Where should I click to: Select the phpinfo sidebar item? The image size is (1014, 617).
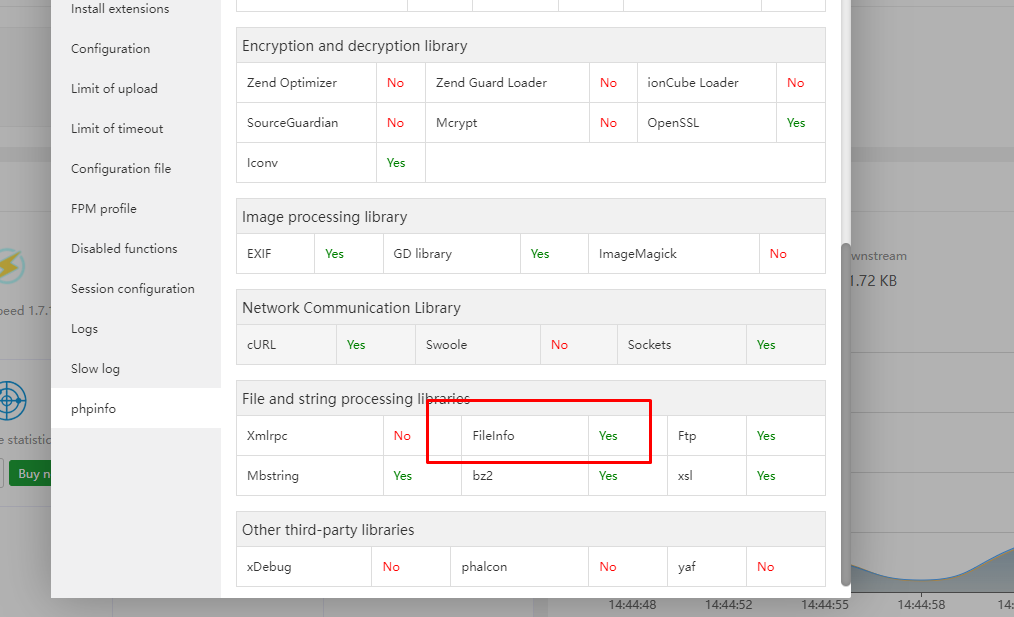pos(93,409)
